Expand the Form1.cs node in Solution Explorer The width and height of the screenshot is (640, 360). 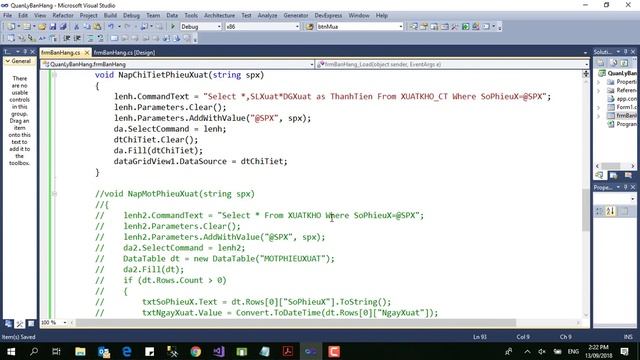coord(599,108)
